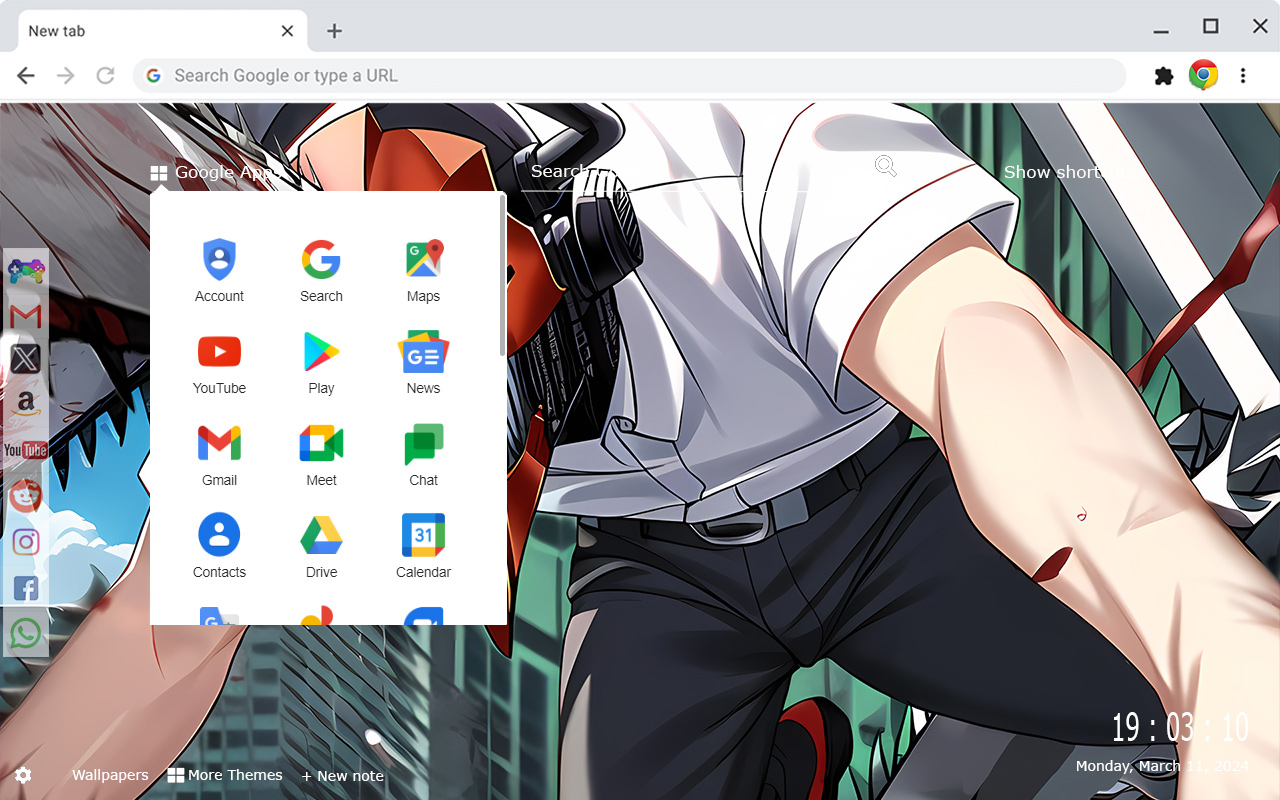The image size is (1280, 800).
Task: Open Gmail in Google Apps panel
Action: (219, 455)
